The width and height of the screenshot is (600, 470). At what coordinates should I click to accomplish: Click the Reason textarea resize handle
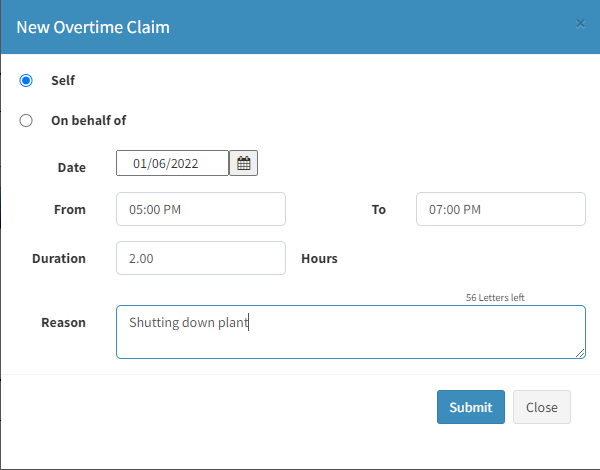point(580,353)
